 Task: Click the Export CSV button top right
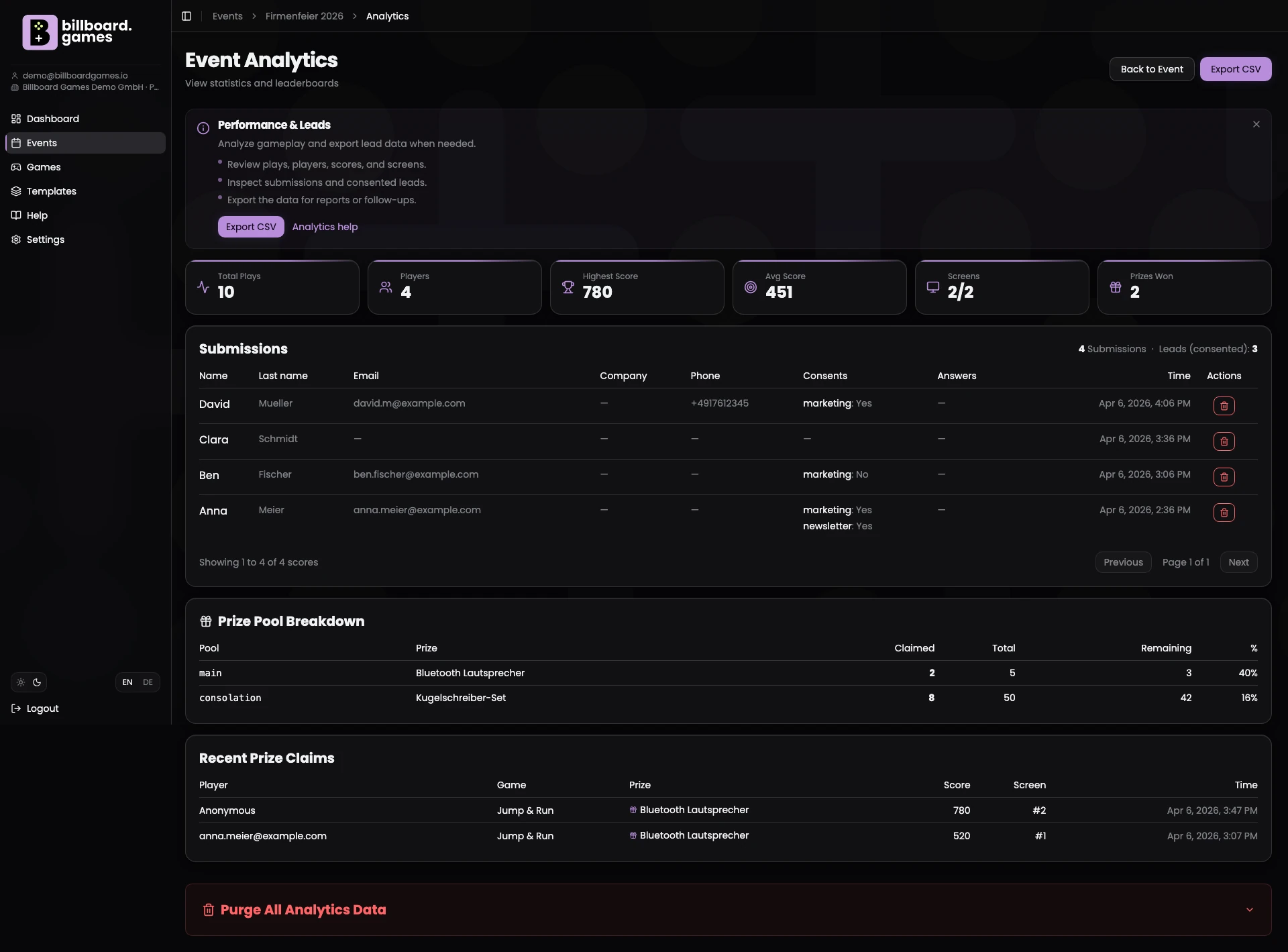pos(1235,68)
